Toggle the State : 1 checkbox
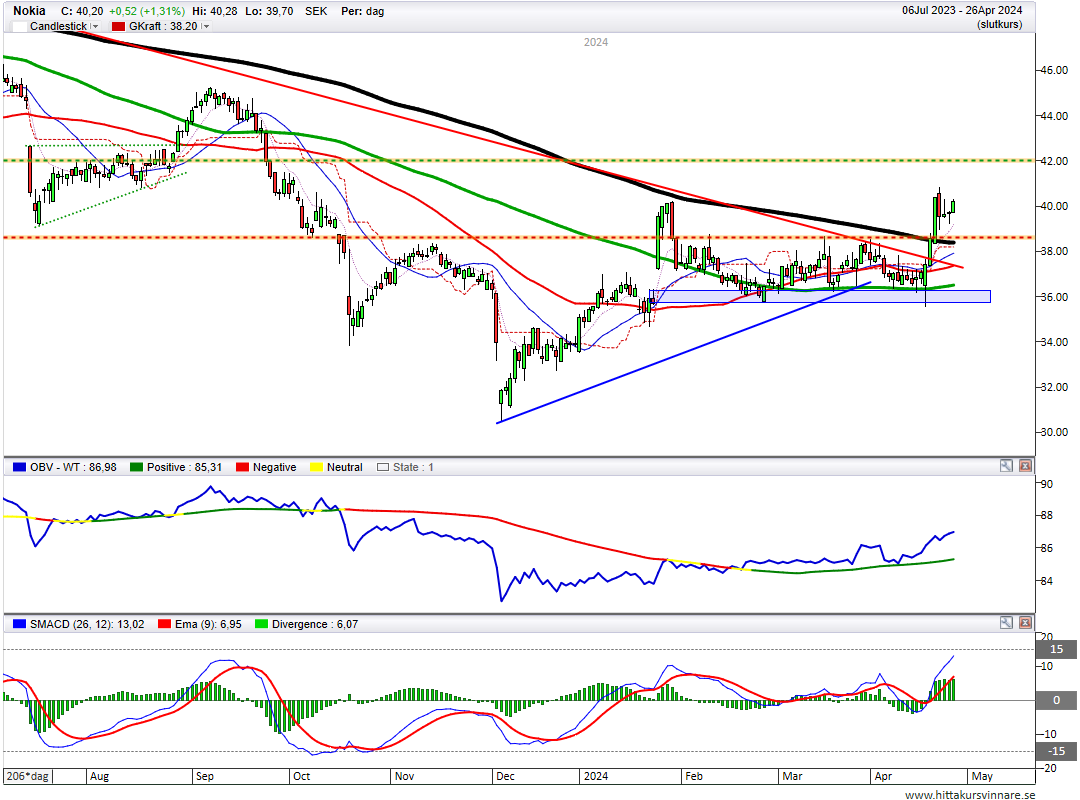This screenshot has height=800, width=1080. (x=383, y=467)
